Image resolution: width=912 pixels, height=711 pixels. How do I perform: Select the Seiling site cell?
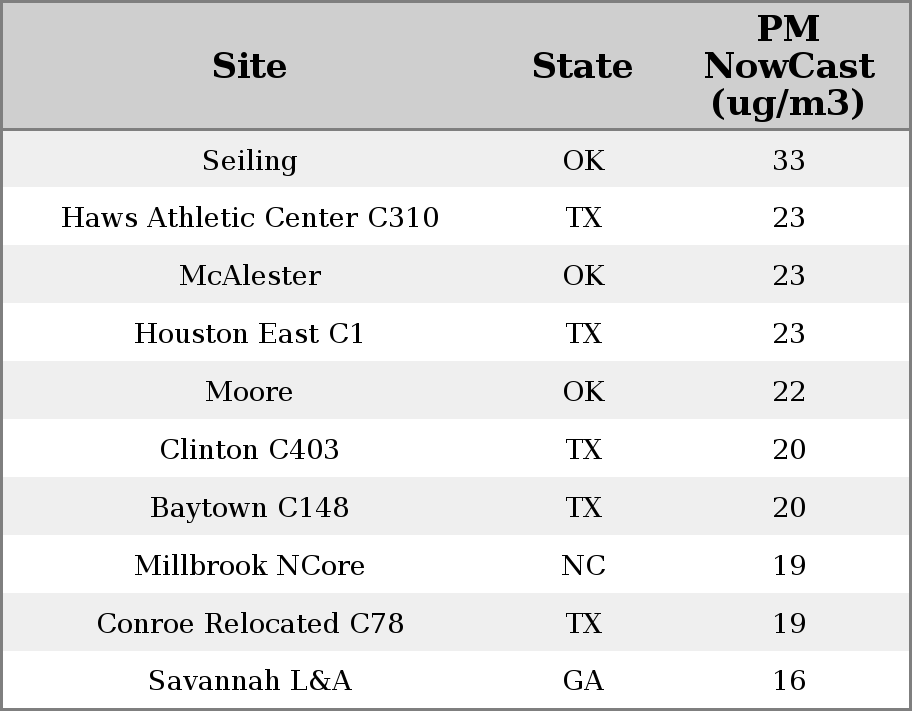click(x=250, y=160)
